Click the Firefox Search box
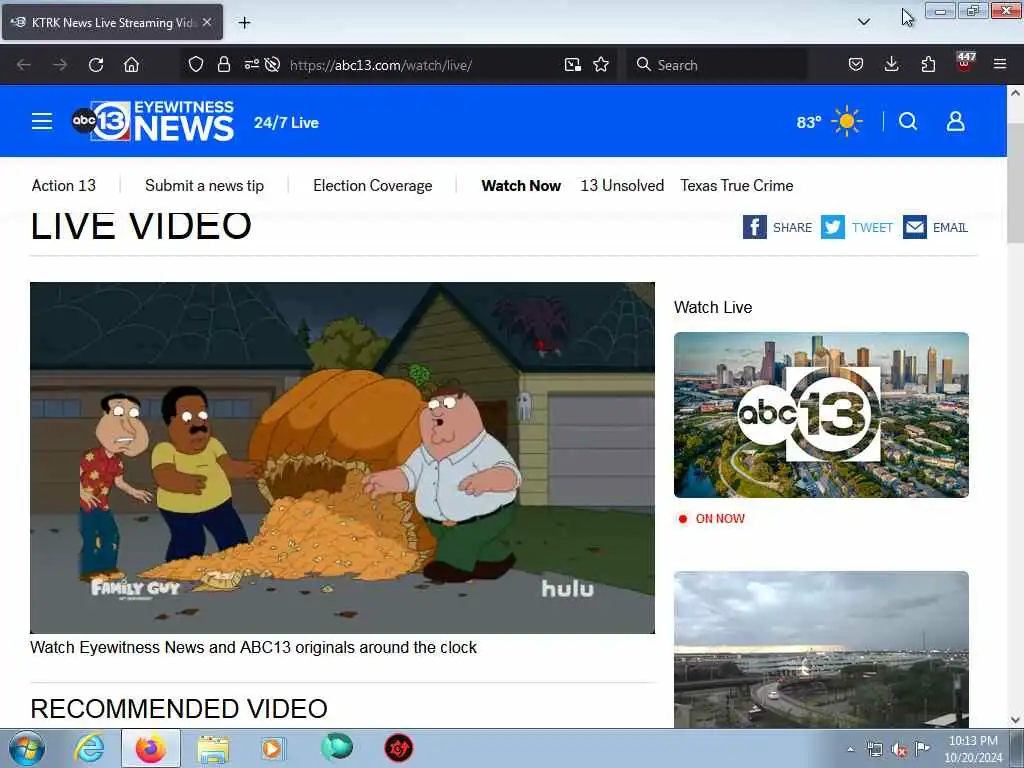Image resolution: width=1024 pixels, height=768 pixels. coord(716,65)
